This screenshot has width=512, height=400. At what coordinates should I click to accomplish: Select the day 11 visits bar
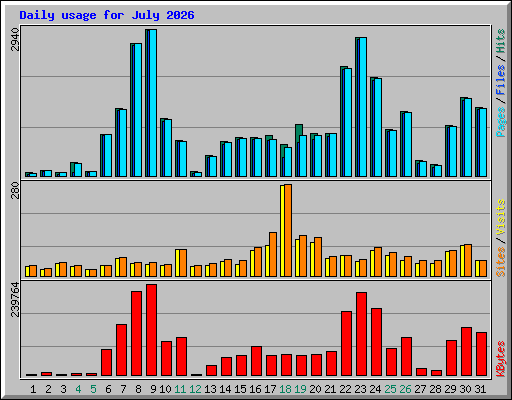177,263
